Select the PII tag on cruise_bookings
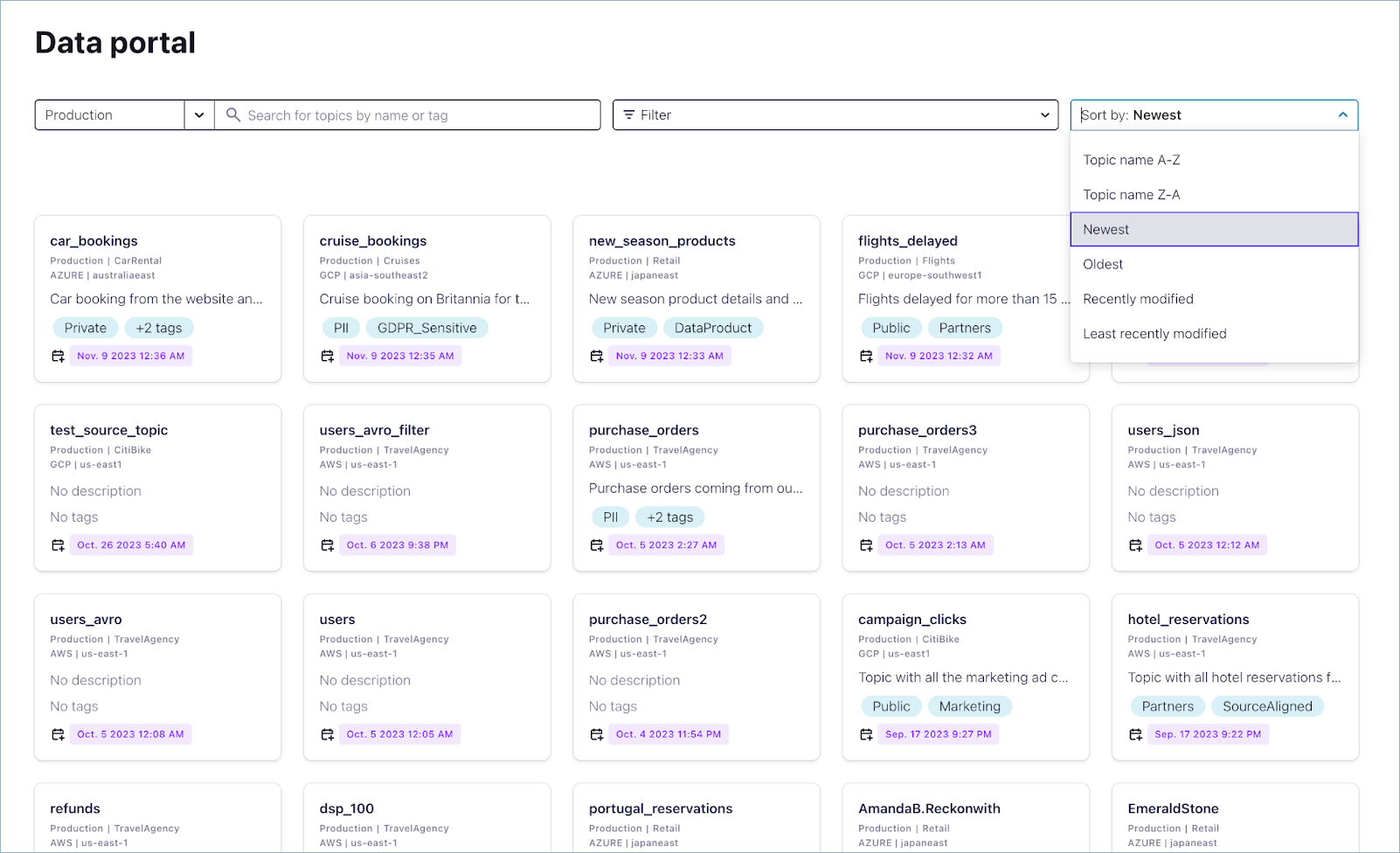This screenshot has width=1400, height=853. coord(341,328)
